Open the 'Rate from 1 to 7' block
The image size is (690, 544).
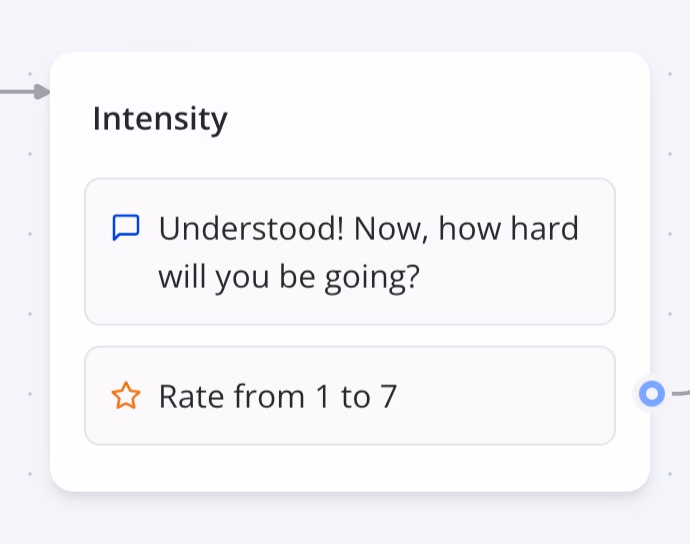coord(349,396)
